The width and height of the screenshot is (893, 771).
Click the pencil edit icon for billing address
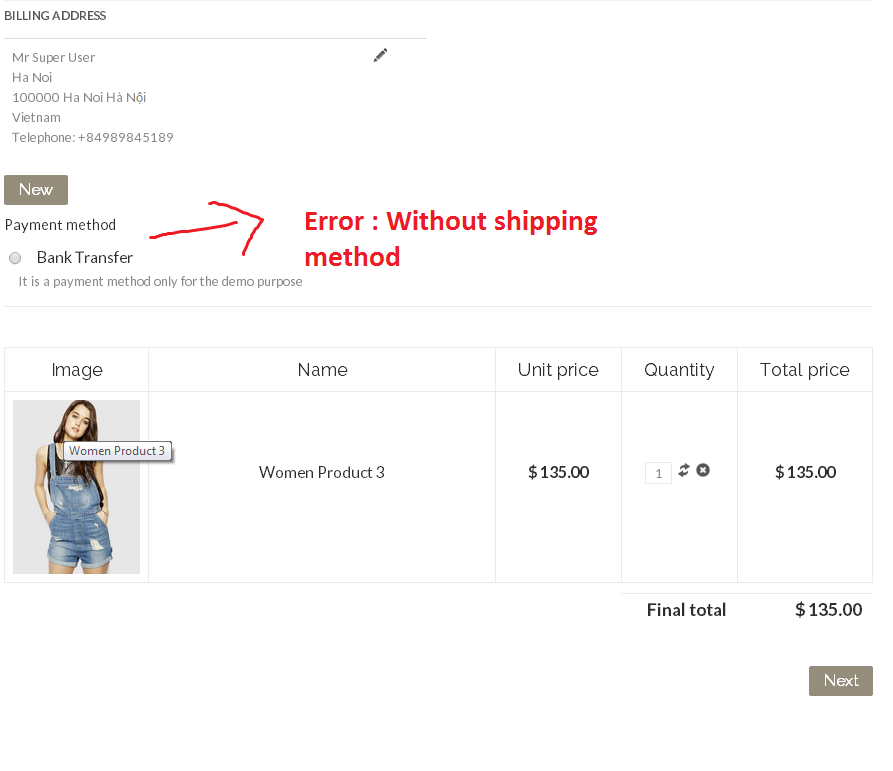click(x=380, y=56)
